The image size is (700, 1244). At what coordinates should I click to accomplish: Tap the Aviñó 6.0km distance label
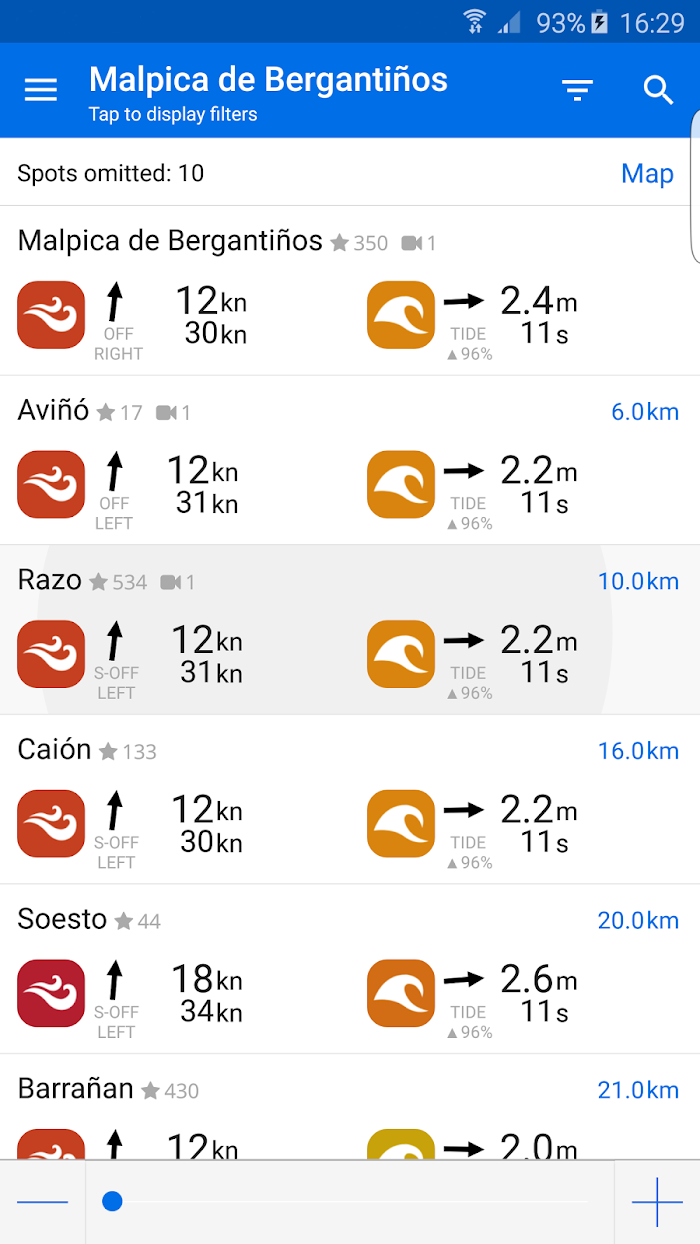[x=644, y=412]
